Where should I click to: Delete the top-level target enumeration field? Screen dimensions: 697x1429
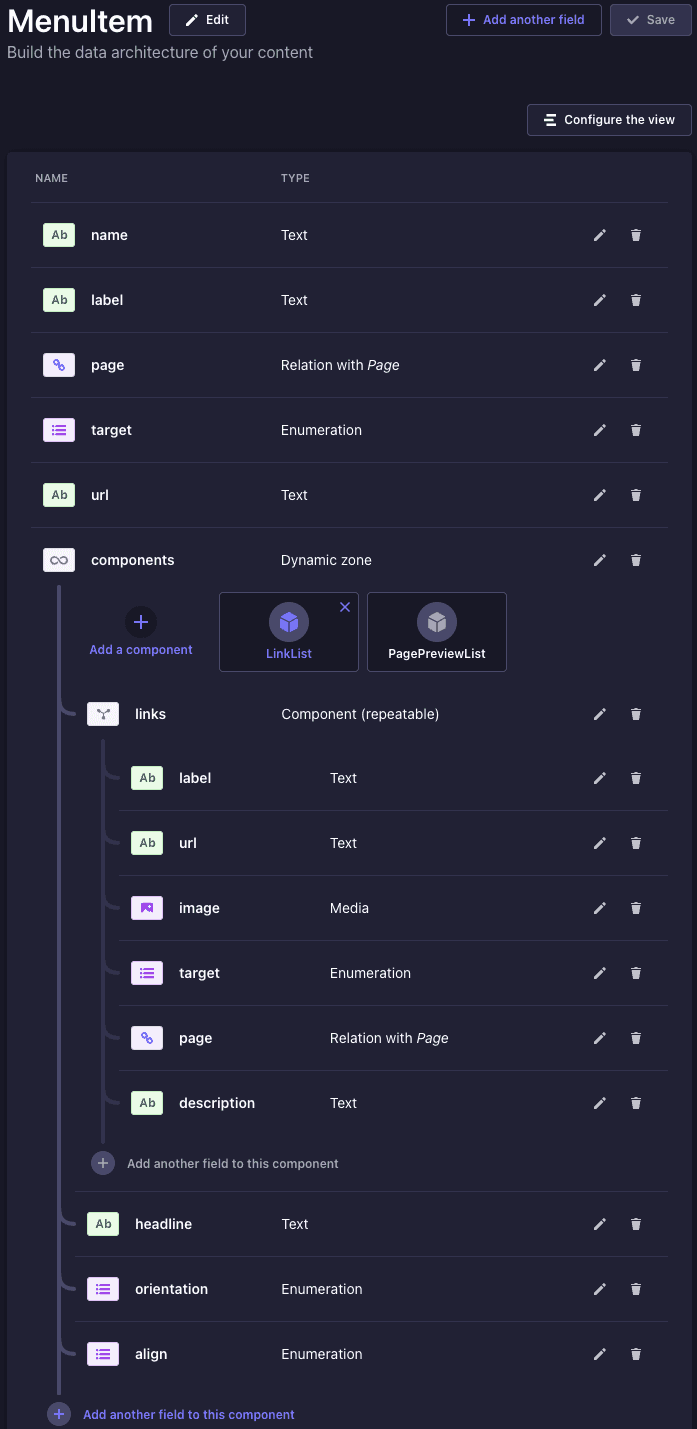tap(636, 430)
